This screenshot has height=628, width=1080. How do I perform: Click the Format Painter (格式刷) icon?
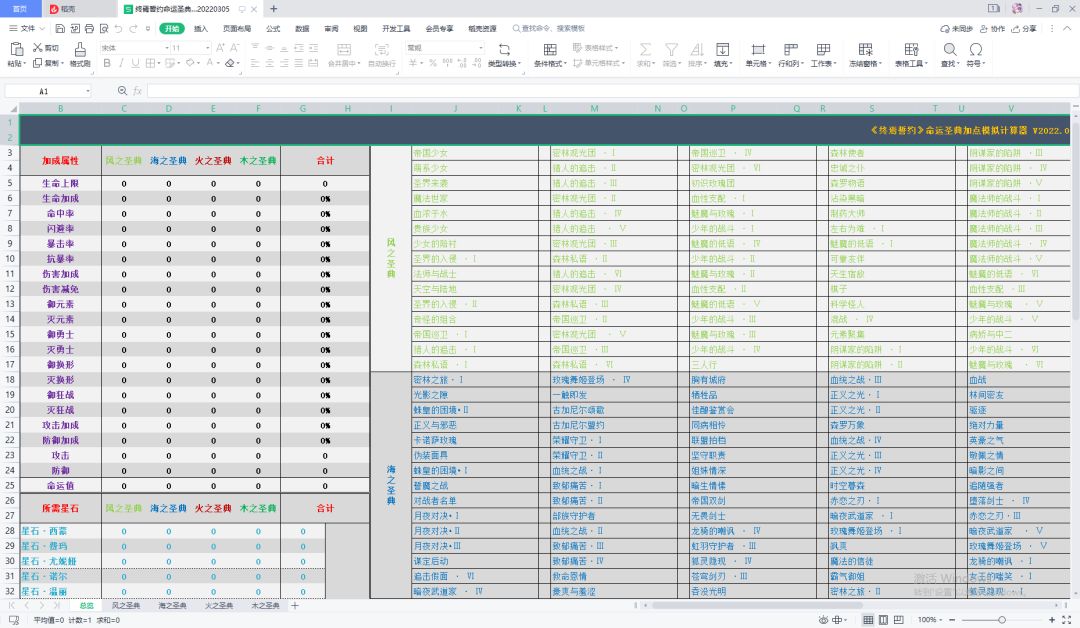point(80,48)
